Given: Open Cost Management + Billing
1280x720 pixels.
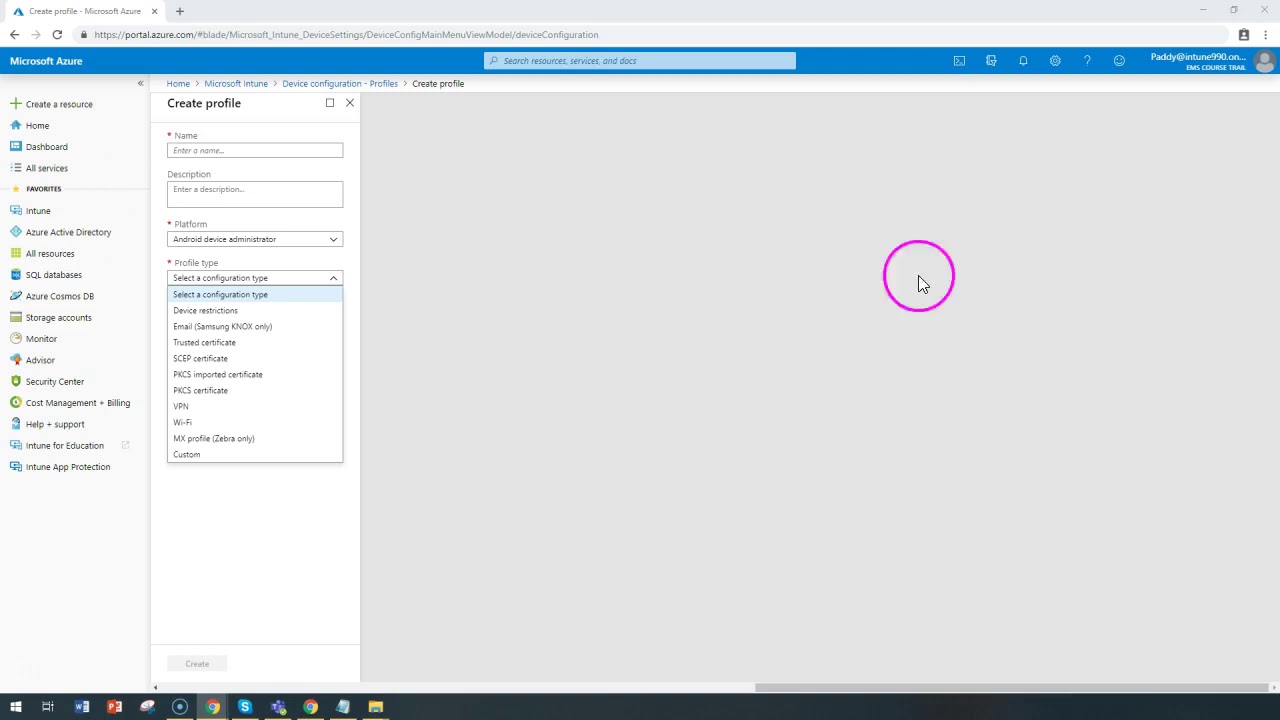Looking at the screenshot, I should point(77,403).
